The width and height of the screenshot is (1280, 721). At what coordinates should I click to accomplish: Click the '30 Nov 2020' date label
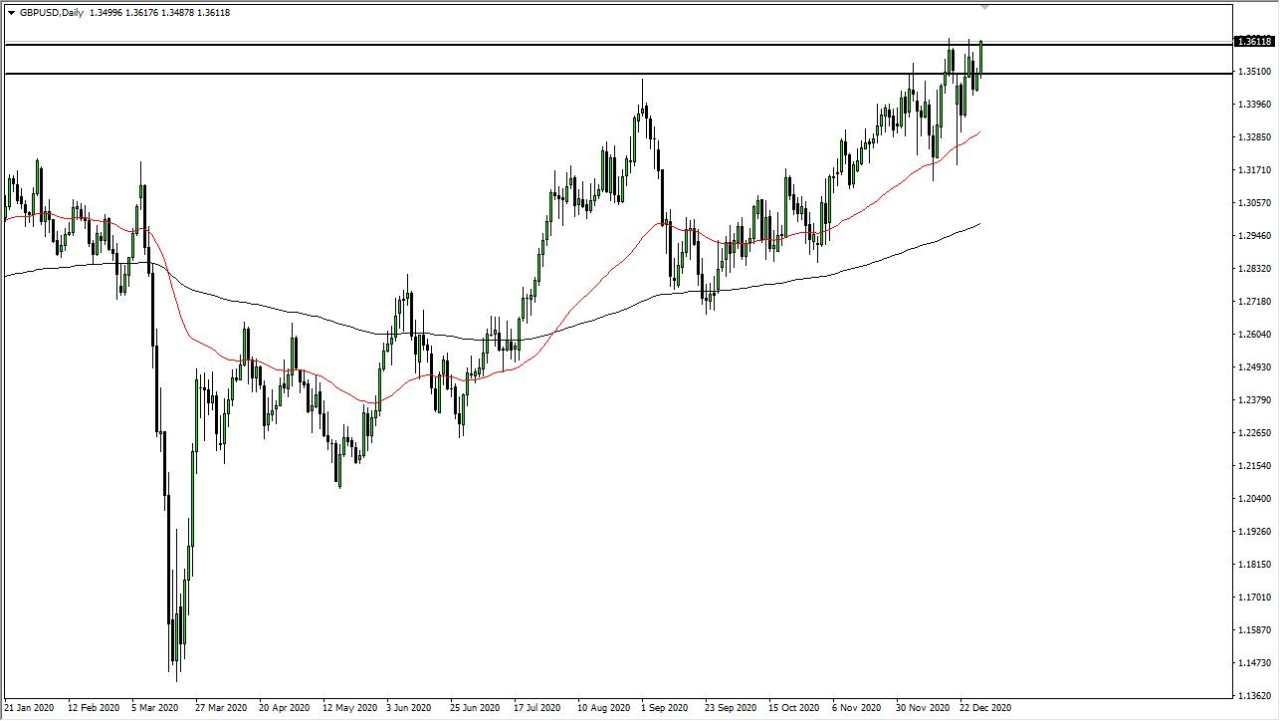(923, 708)
